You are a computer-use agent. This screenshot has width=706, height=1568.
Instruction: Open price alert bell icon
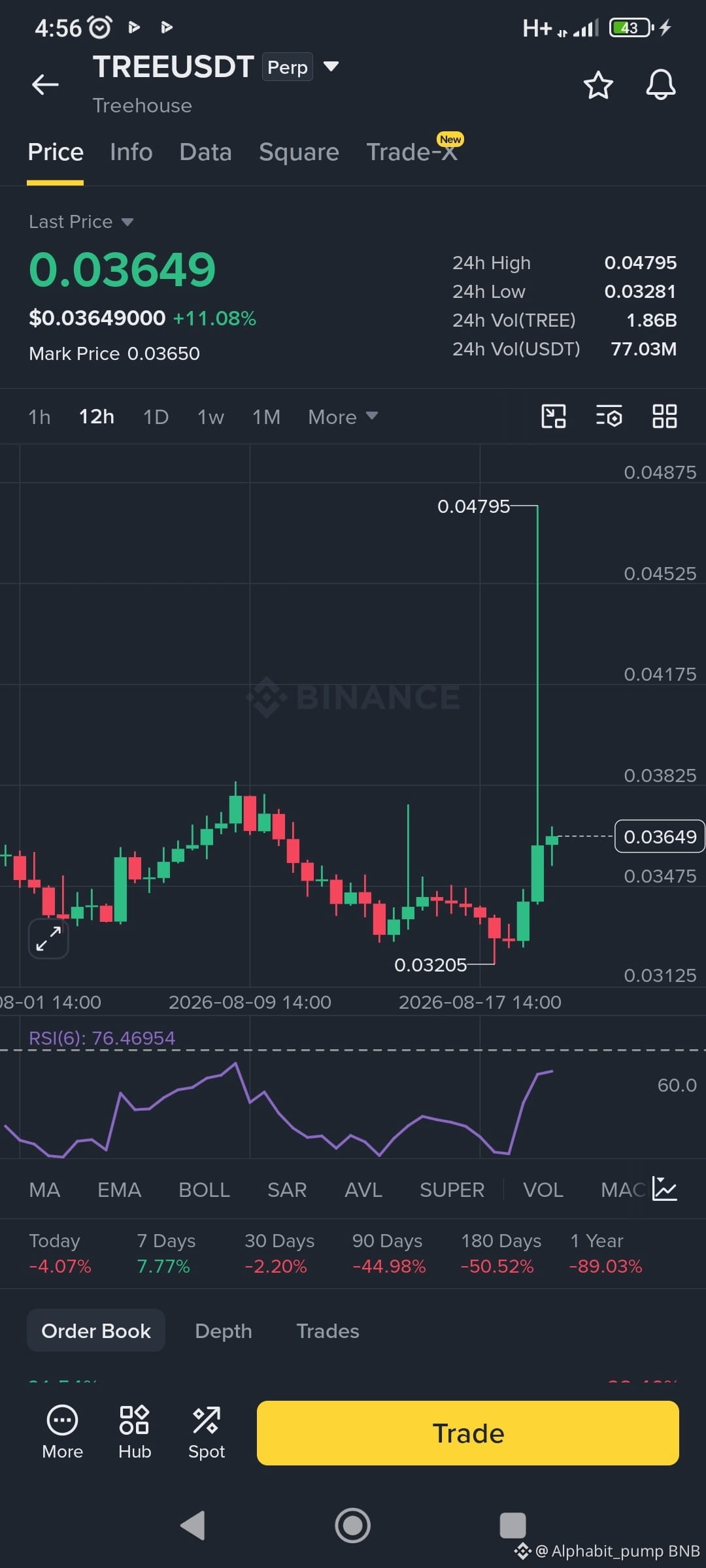pyautogui.click(x=661, y=85)
